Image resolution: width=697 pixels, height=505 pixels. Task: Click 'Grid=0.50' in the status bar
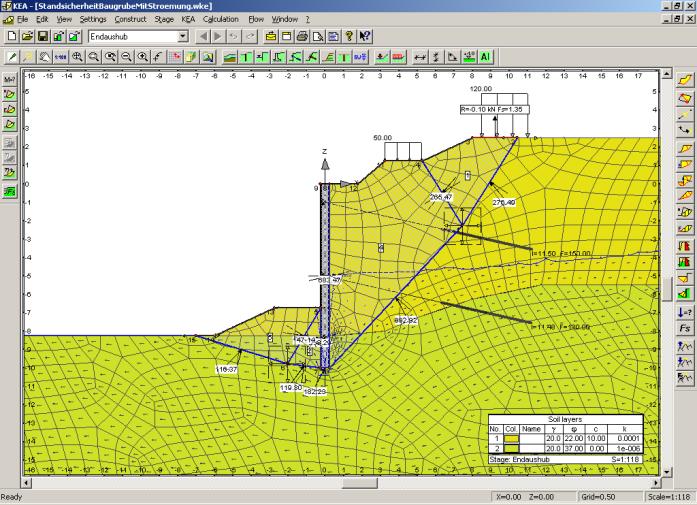pyautogui.click(x=598, y=497)
